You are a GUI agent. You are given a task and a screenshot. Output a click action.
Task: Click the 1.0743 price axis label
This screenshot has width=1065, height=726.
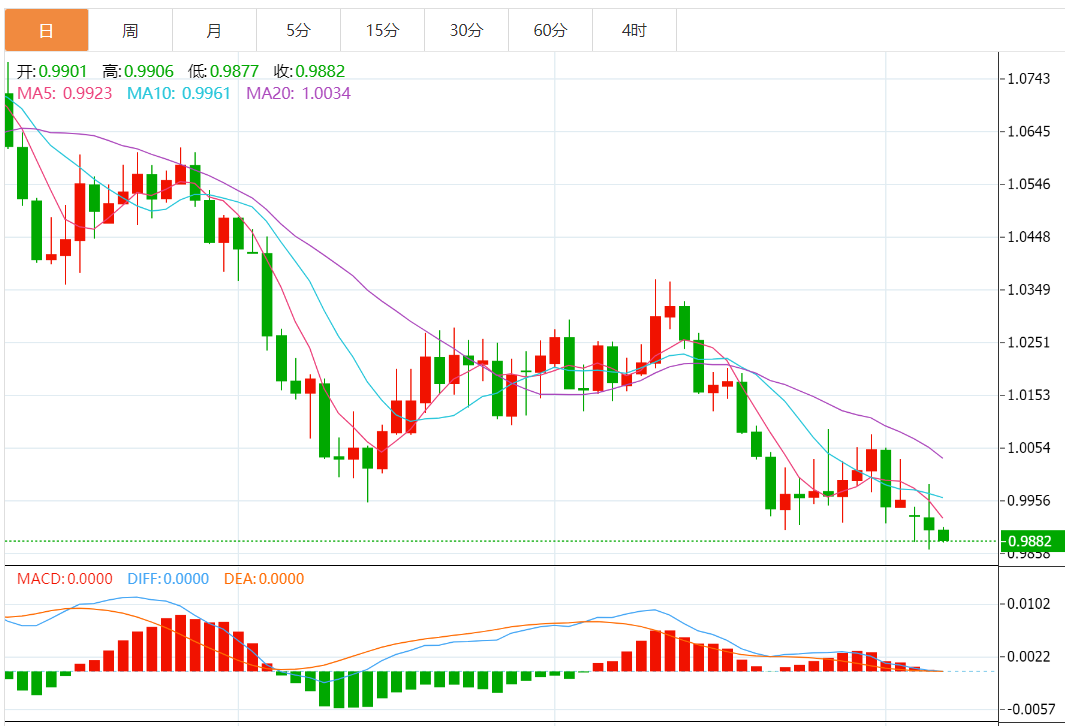(x=1028, y=79)
